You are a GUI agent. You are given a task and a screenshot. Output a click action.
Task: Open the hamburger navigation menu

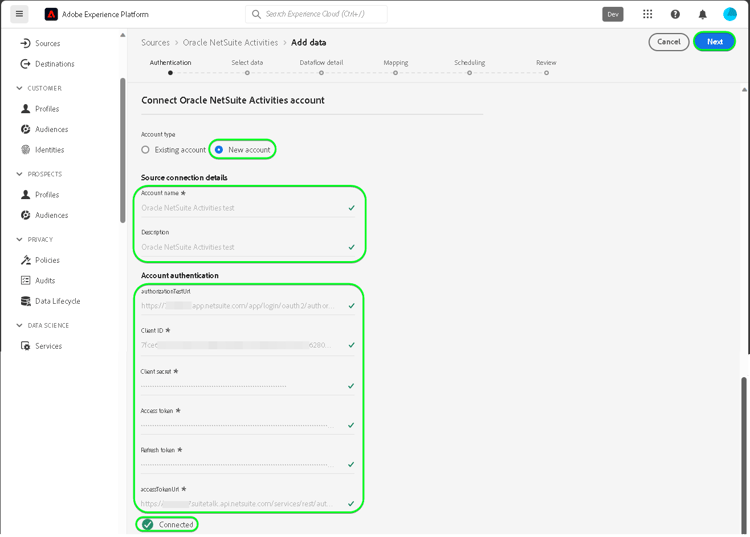coord(19,14)
